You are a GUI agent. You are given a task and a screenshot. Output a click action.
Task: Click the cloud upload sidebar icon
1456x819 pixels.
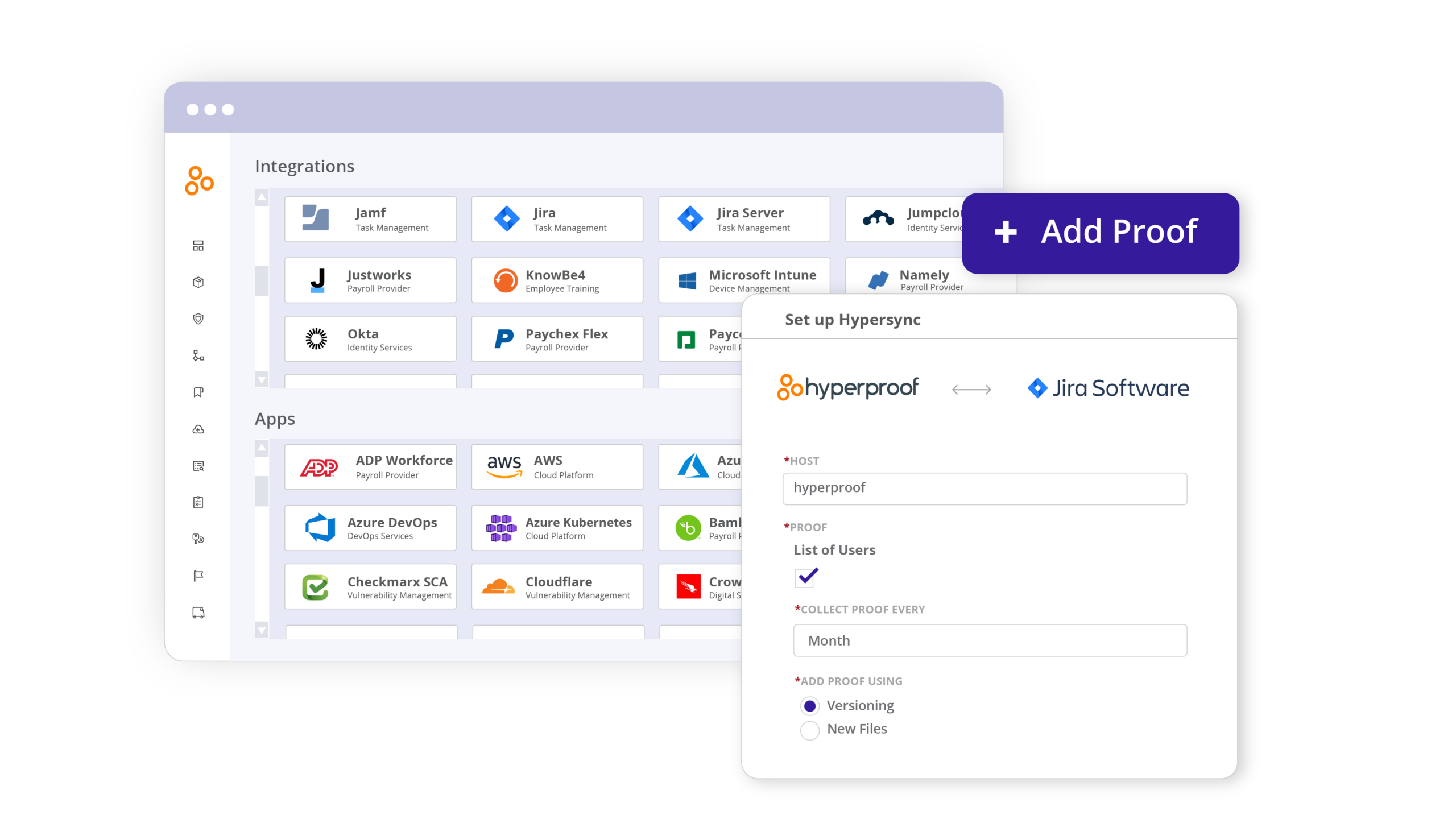pos(198,429)
